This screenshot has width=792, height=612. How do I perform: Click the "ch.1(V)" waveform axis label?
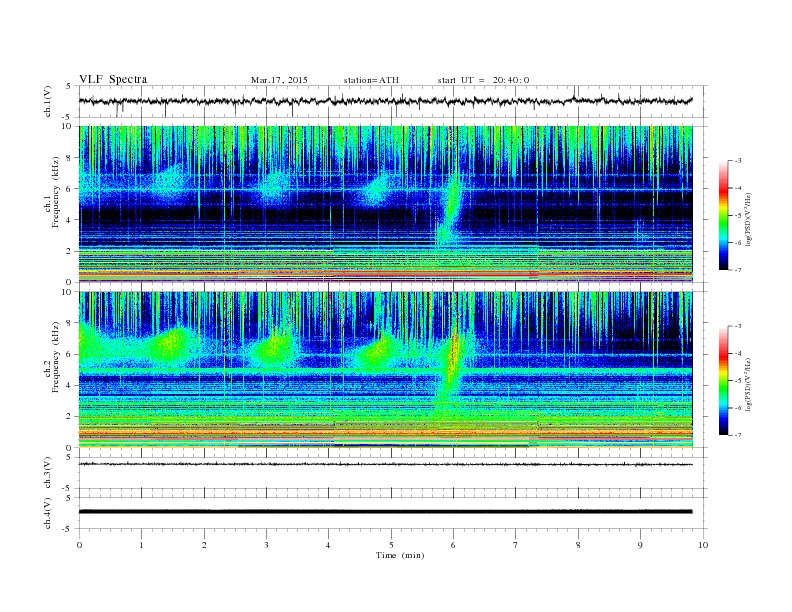48,103
